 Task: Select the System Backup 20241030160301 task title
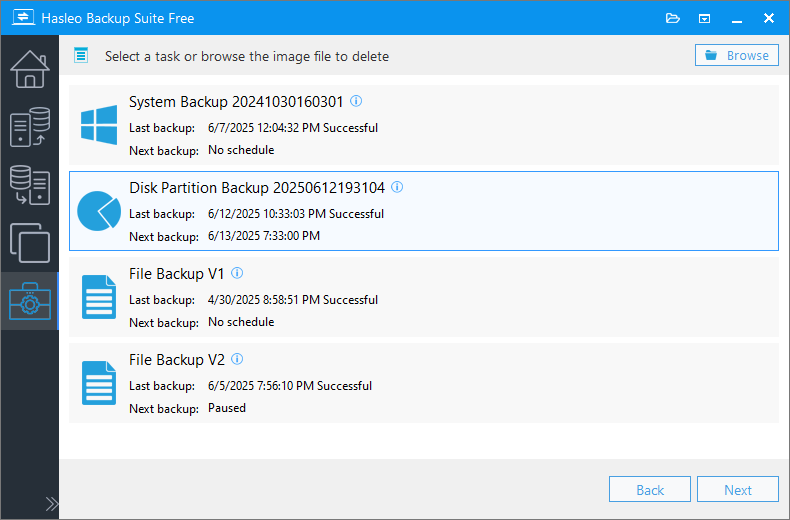point(236,102)
